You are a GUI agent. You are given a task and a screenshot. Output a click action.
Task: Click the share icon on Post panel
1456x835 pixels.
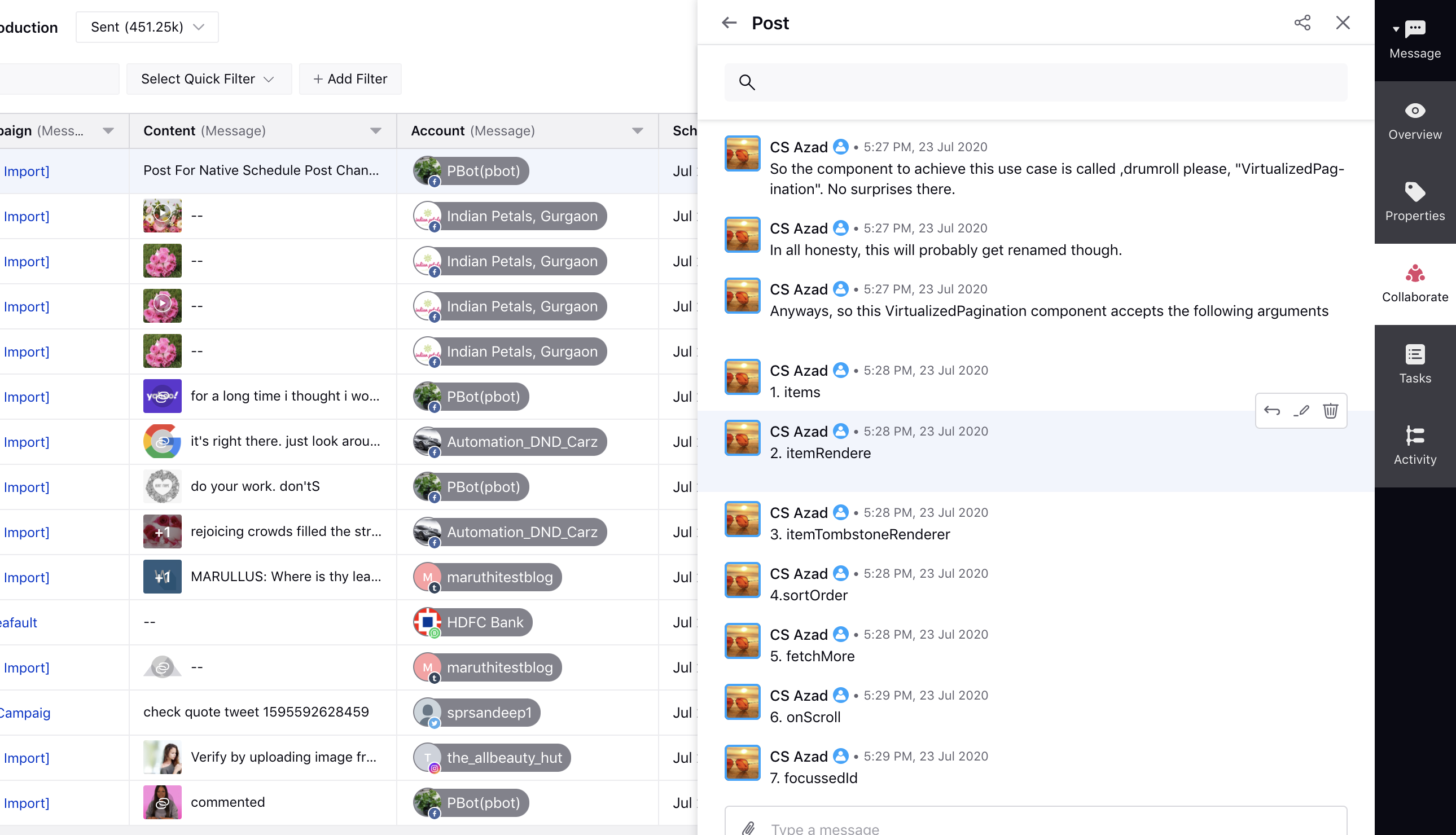1302,22
